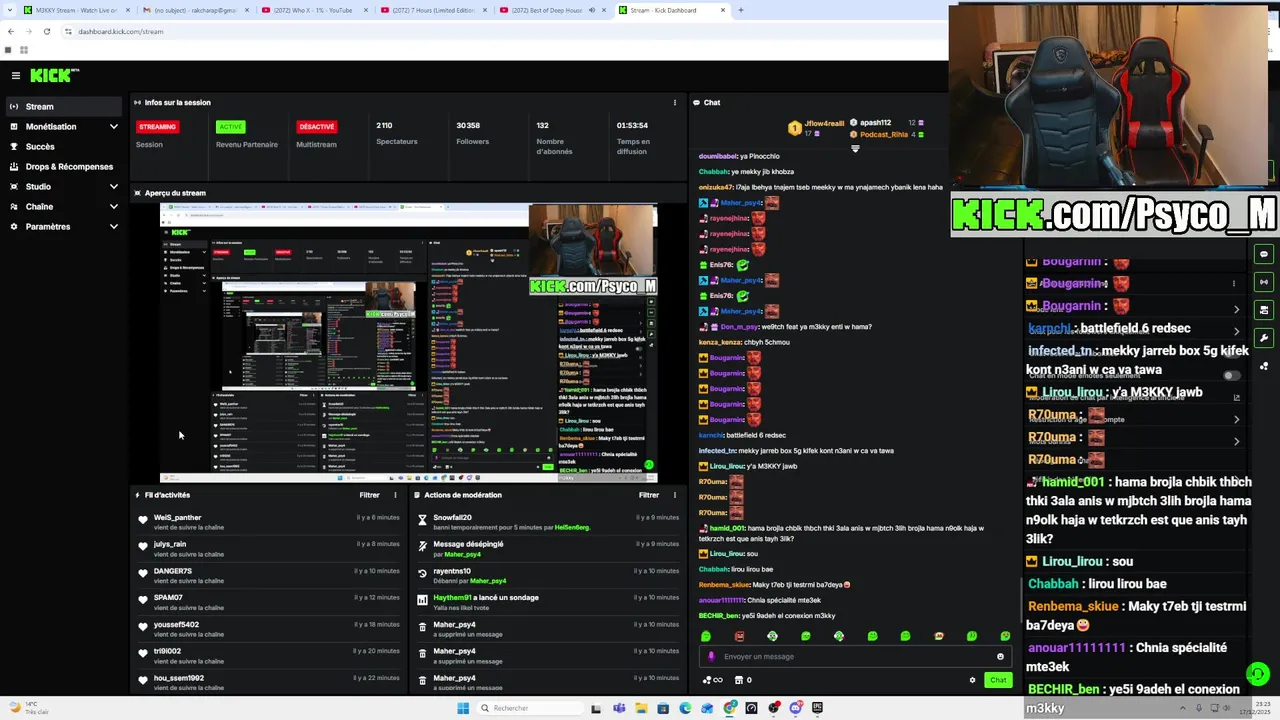Open the gift shop icon below chat
Image resolution: width=1280 pixels, height=720 pixels.
pos(738,680)
